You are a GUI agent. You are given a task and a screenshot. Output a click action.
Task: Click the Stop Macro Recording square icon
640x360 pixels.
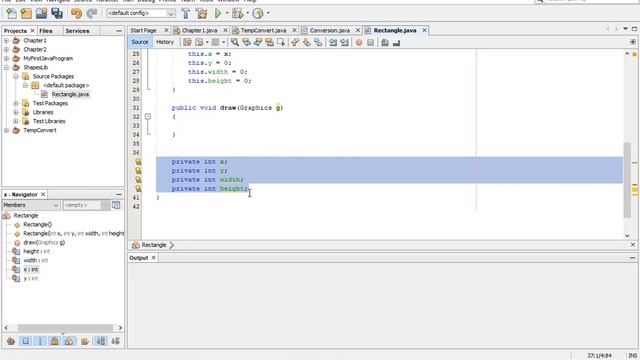click(x=370, y=42)
